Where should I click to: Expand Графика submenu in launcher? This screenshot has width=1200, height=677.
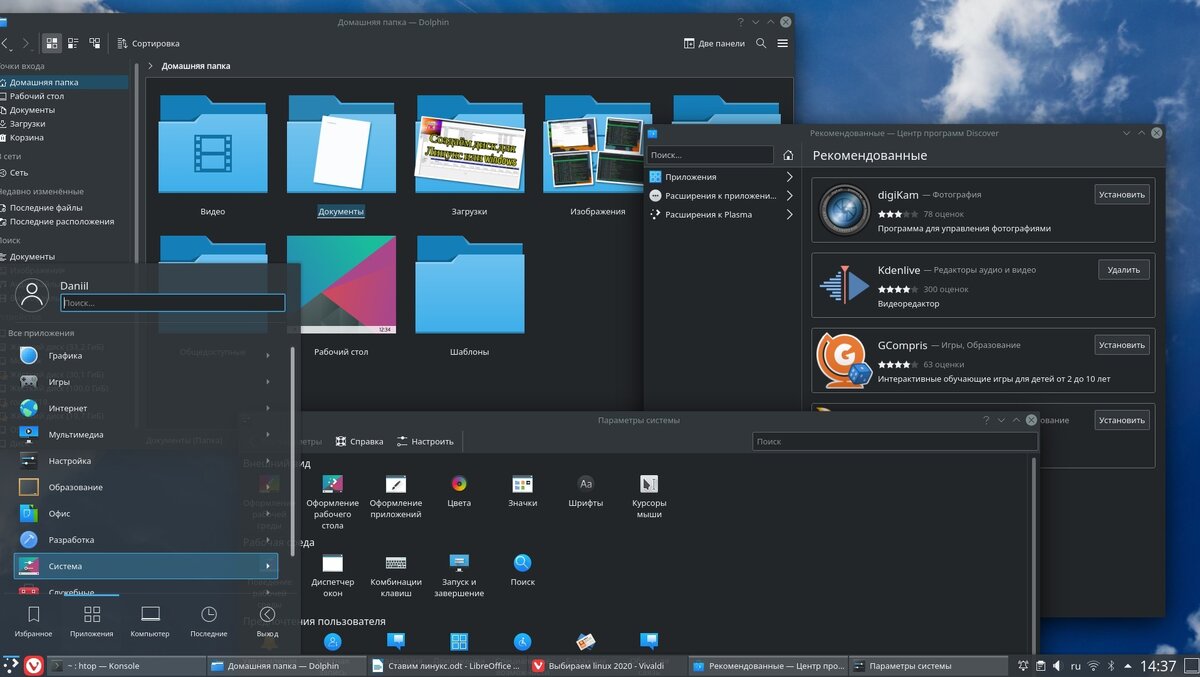145,356
